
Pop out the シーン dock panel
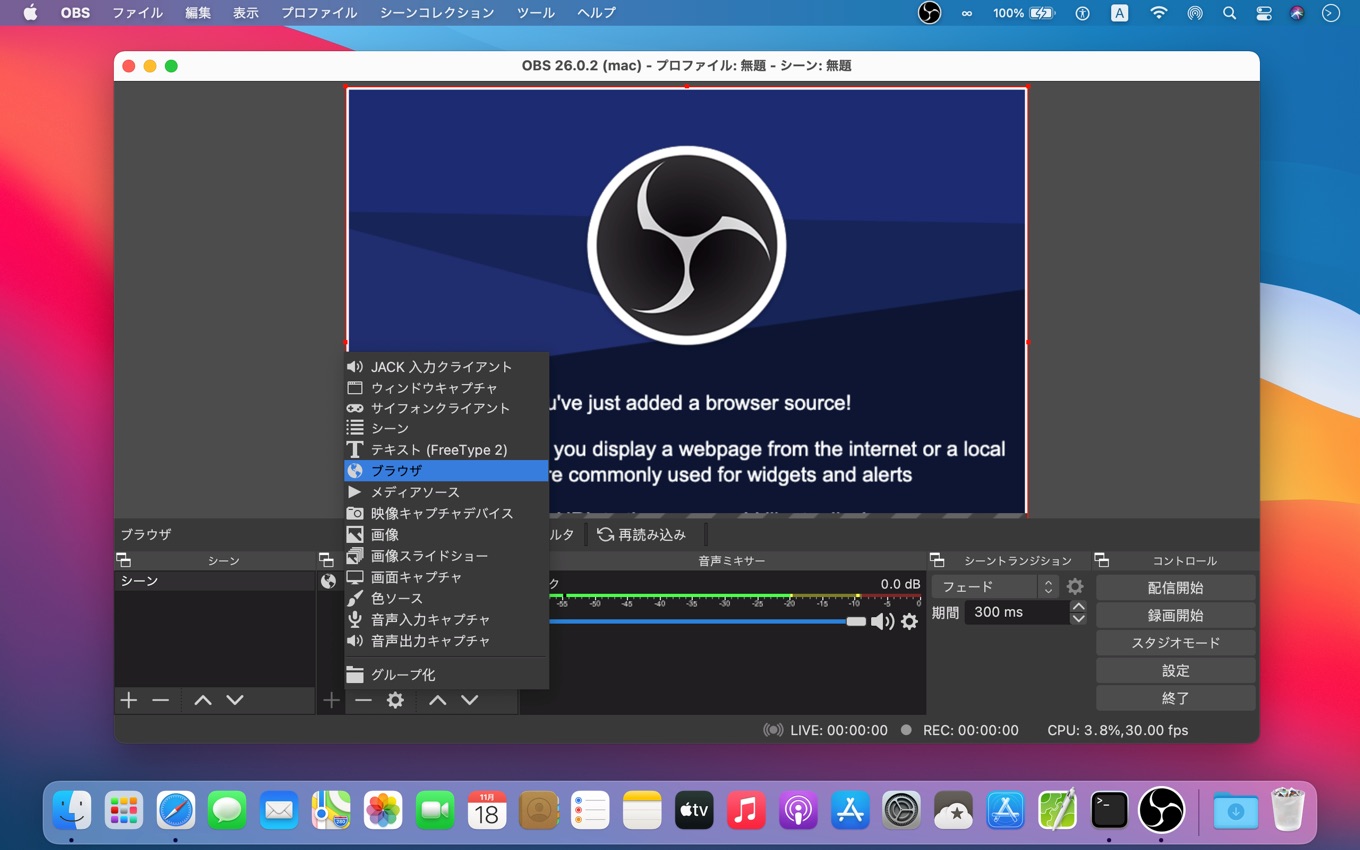[x=124, y=561]
